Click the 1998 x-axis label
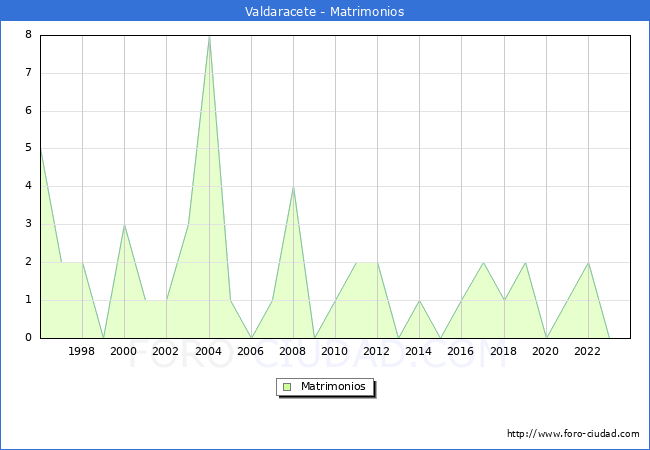The image size is (650, 450). pos(81,351)
